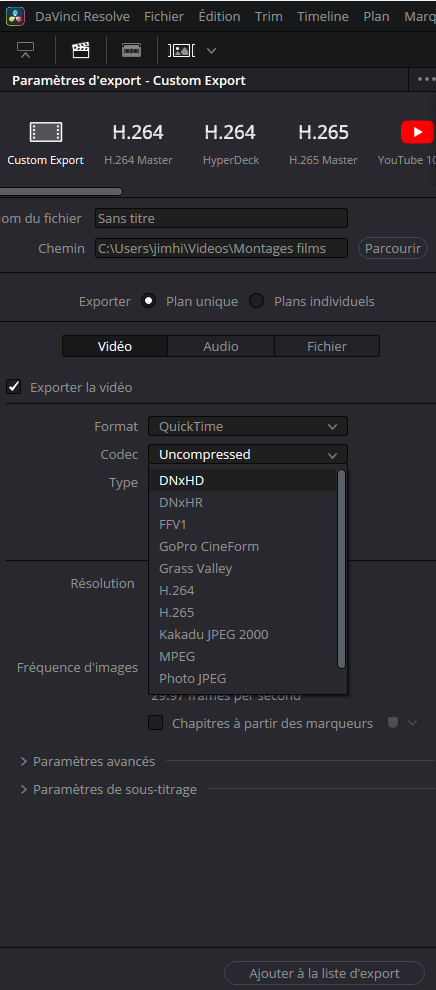Image resolution: width=436 pixels, height=990 pixels.
Task: Switch to the Vidéo tab
Action: pos(115,346)
